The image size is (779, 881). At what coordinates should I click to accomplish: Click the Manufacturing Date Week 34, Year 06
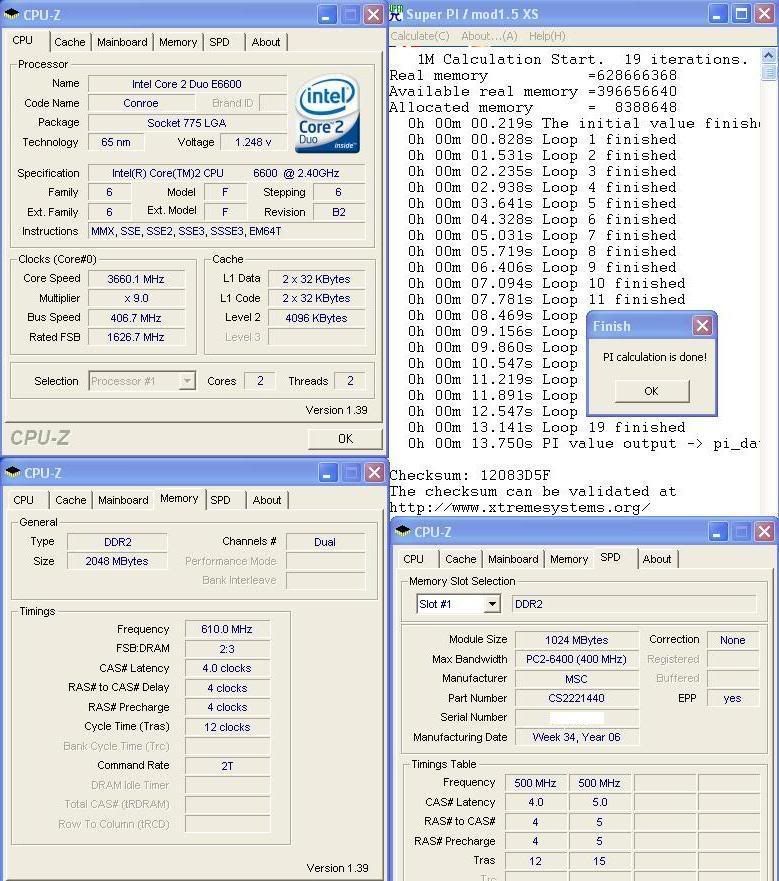coord(577,737)
